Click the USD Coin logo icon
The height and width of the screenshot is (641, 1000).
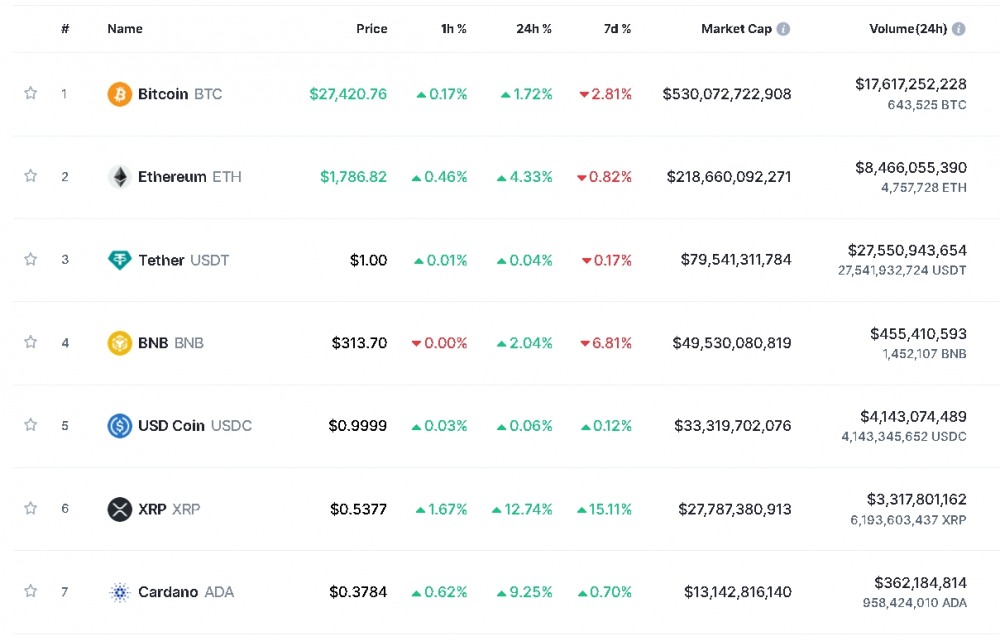(119, 426)
